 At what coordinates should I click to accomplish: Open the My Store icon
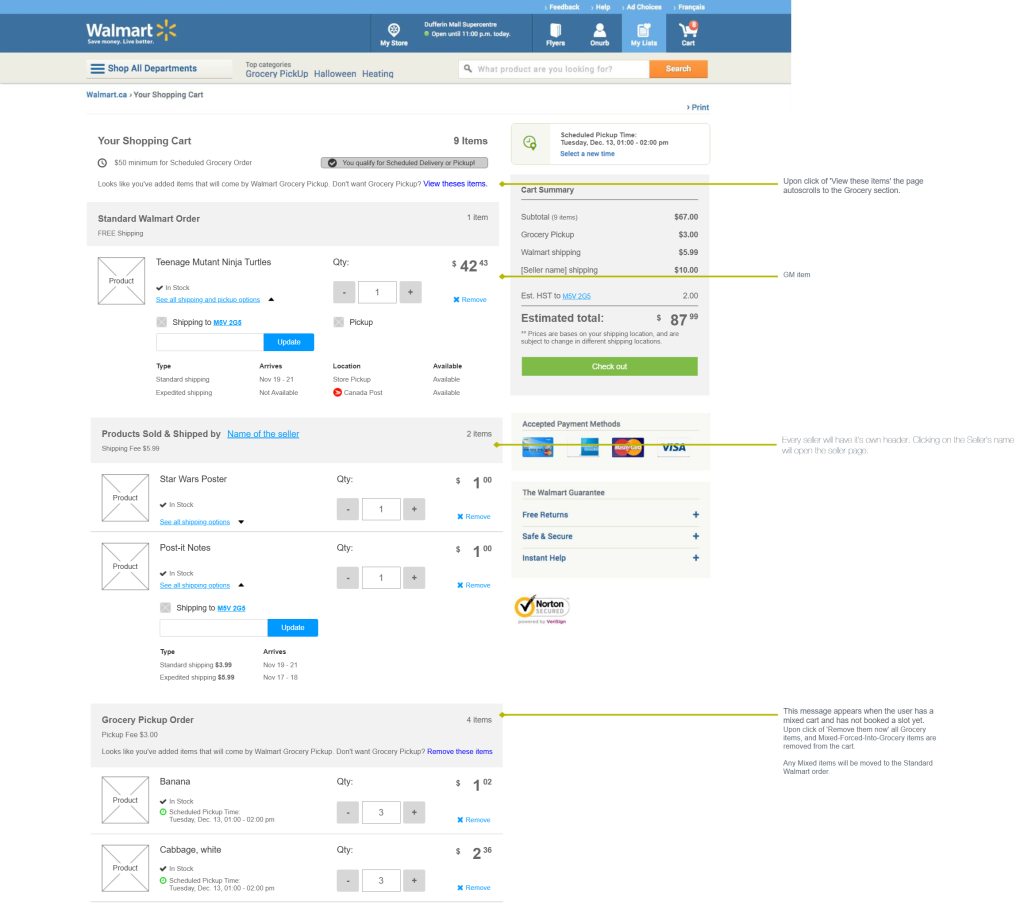pos(394,34)
